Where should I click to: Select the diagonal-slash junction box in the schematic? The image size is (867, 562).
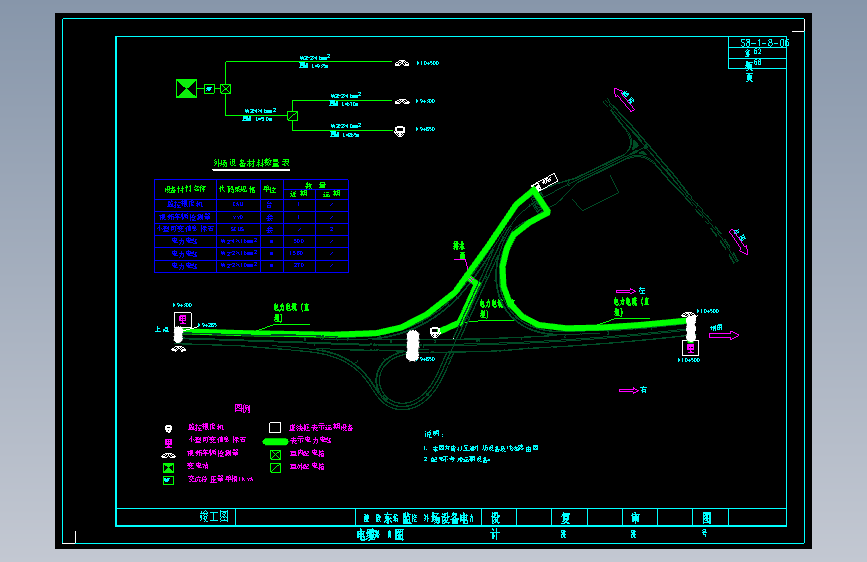pyautogui.click(x=293, y=116)
